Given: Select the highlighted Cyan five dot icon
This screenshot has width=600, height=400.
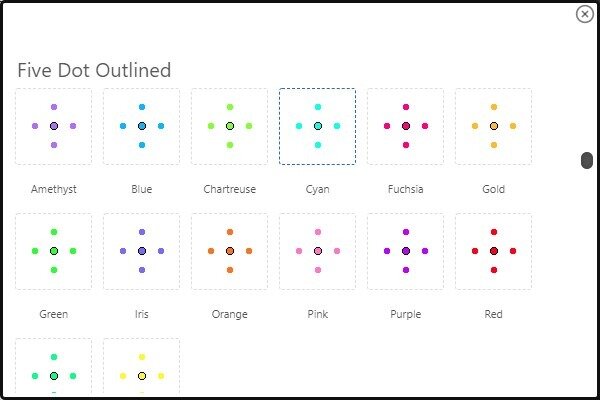Looking at the screenshot, I should tap(318, 126).
